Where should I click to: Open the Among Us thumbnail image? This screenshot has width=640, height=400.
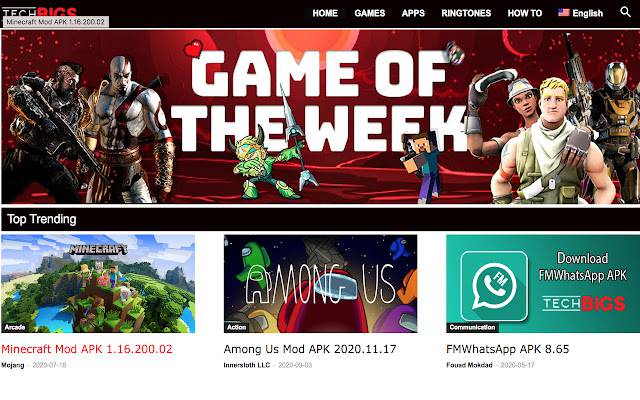point(320,284)
